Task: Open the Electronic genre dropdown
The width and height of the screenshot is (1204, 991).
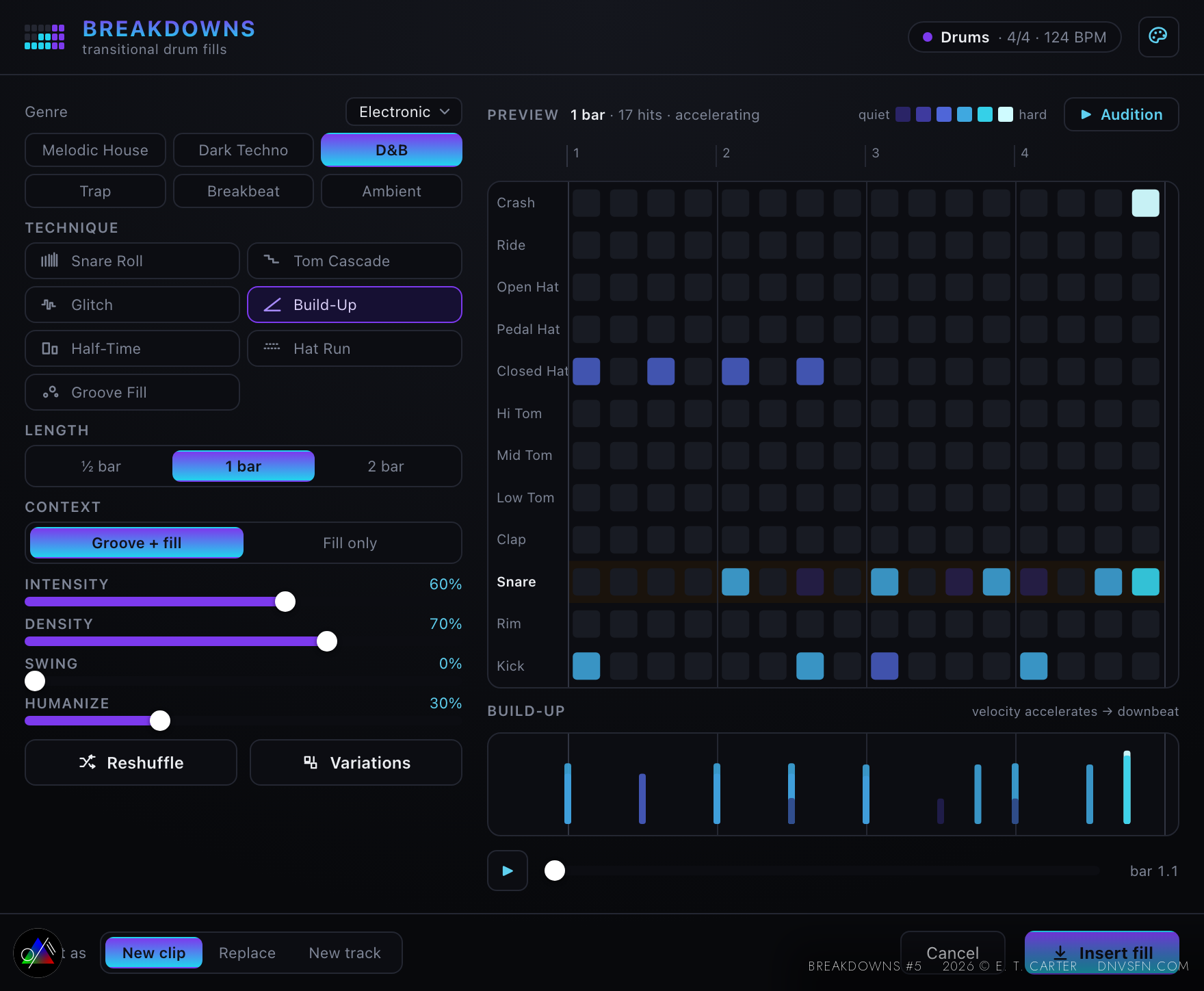Action: [x=404, y=112]
